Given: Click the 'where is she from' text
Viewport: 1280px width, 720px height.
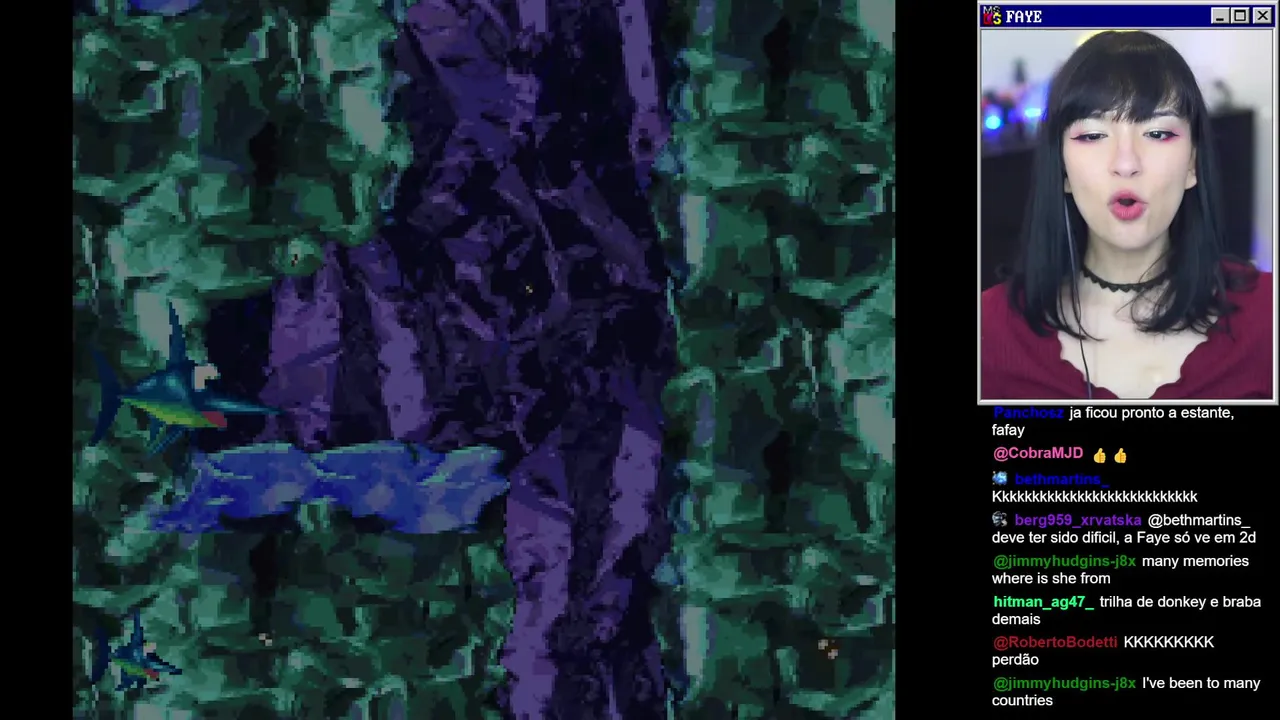Looking at the screenshot, I should click(x=1051, y=578).
